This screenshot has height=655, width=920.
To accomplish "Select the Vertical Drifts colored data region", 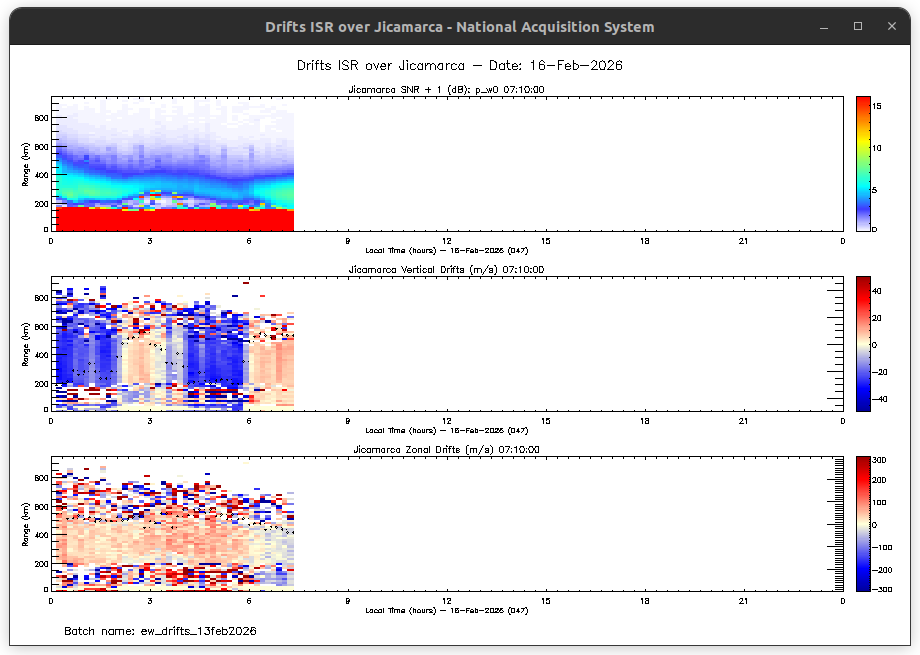I will coord(170,350).
